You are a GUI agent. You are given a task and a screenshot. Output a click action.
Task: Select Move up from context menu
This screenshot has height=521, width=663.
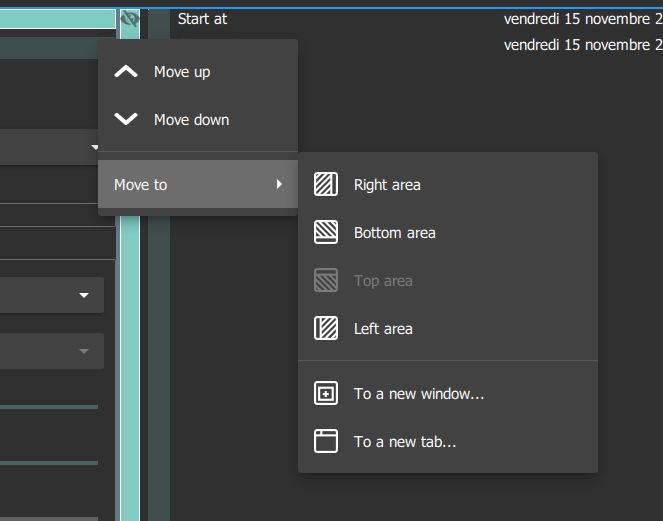182,72
